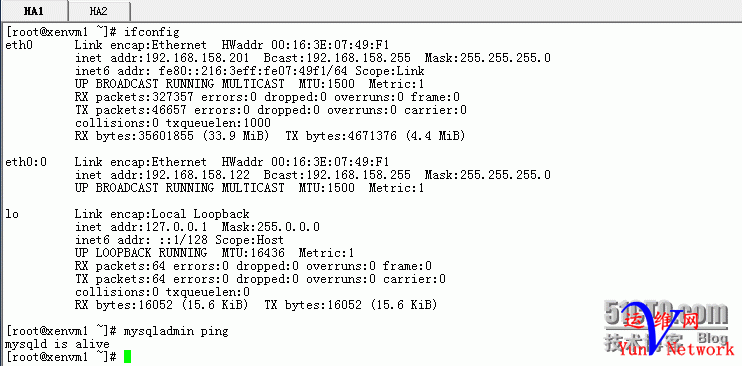Switch to the HA1 tab
Image resolution: width=742 pixels, height=366 pixels.
34,11
